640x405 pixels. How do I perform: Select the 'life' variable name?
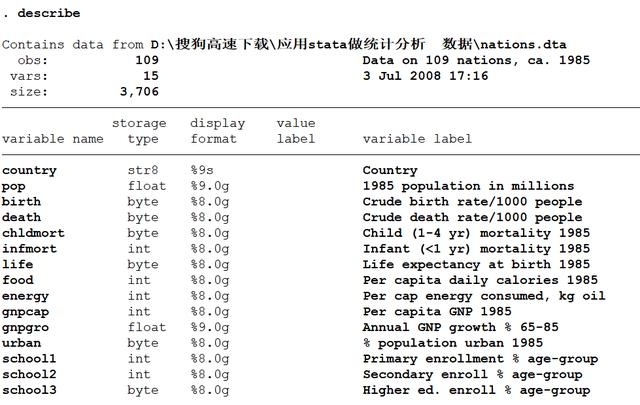pos(18,264)
